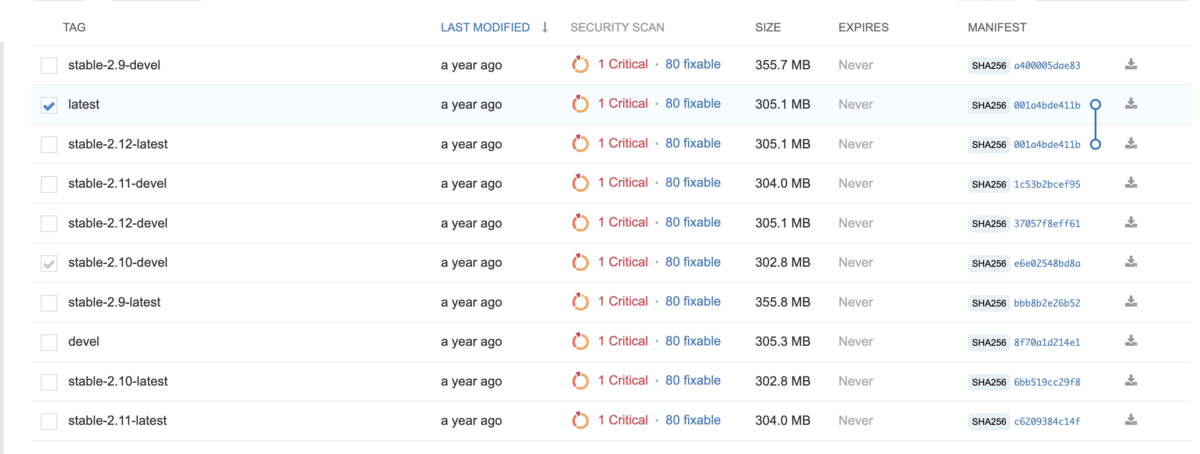
Task: Click 1 Critical for stable-2.10-latest
Action: 623,381
